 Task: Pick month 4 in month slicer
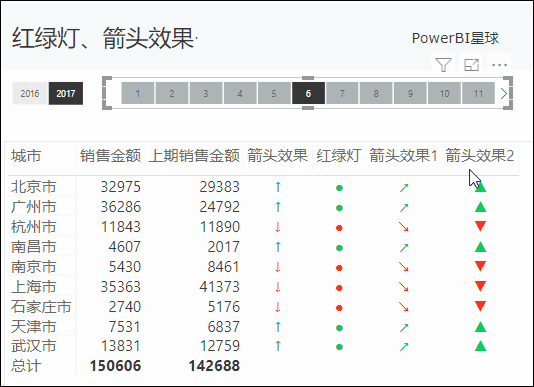coord(240,93)
